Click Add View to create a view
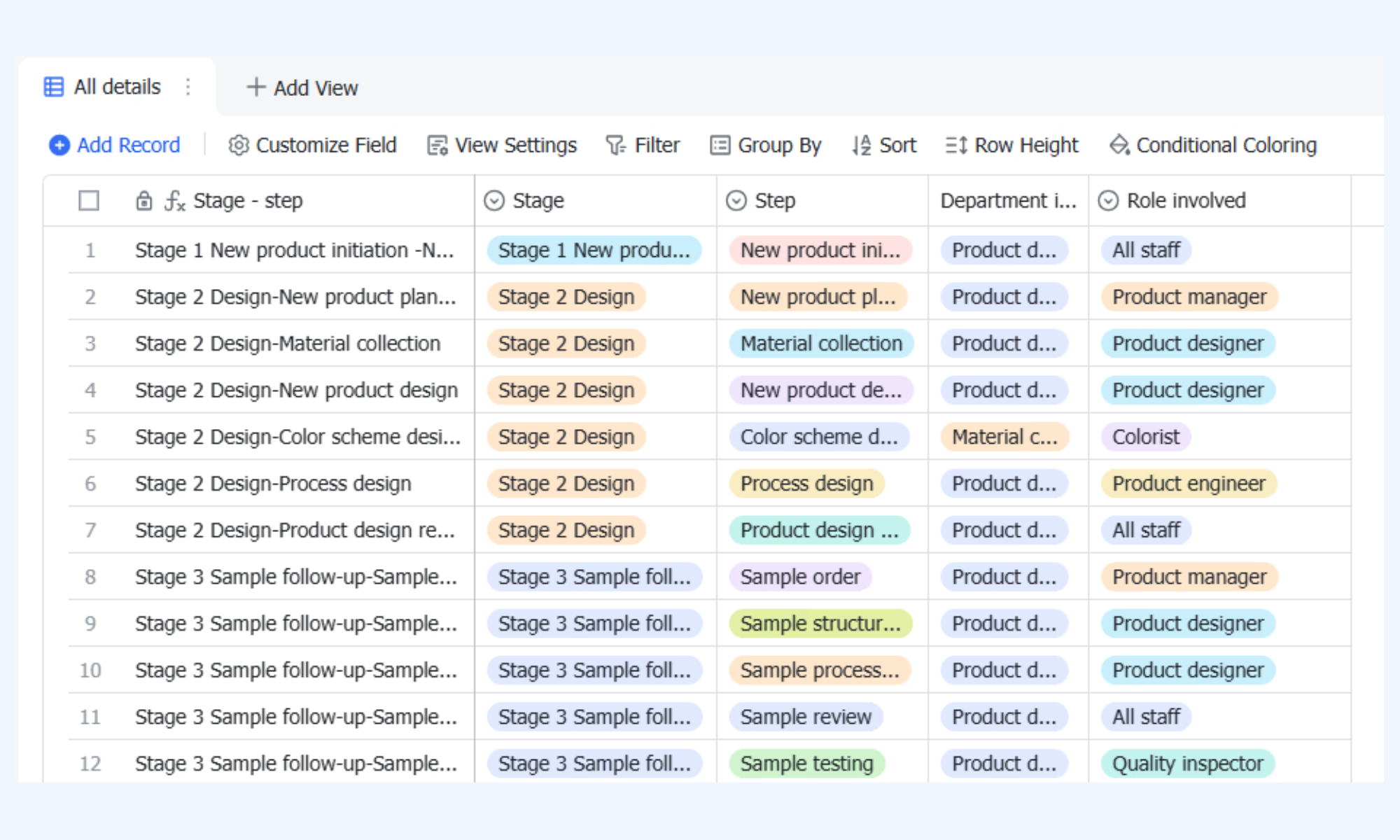 click(302, 87)
